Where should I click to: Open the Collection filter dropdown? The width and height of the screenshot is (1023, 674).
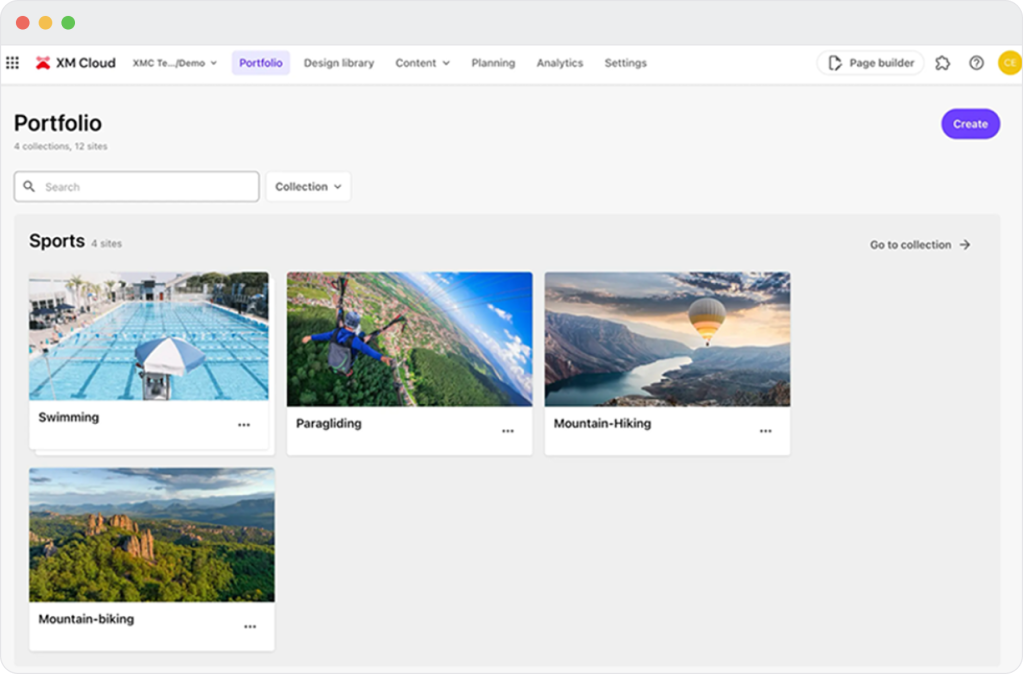[x=308, y=187]
